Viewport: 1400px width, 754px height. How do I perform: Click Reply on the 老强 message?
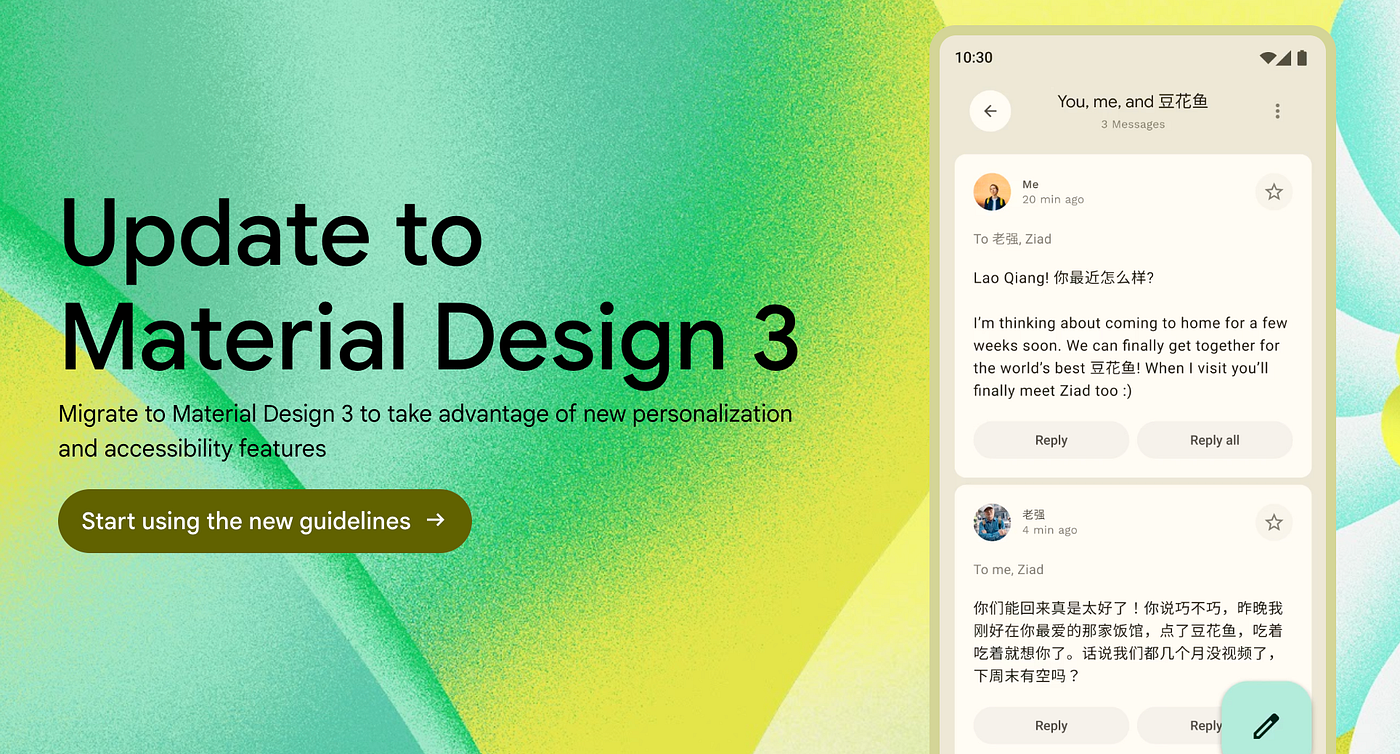pyautogui.click(x=1051, y=726)
